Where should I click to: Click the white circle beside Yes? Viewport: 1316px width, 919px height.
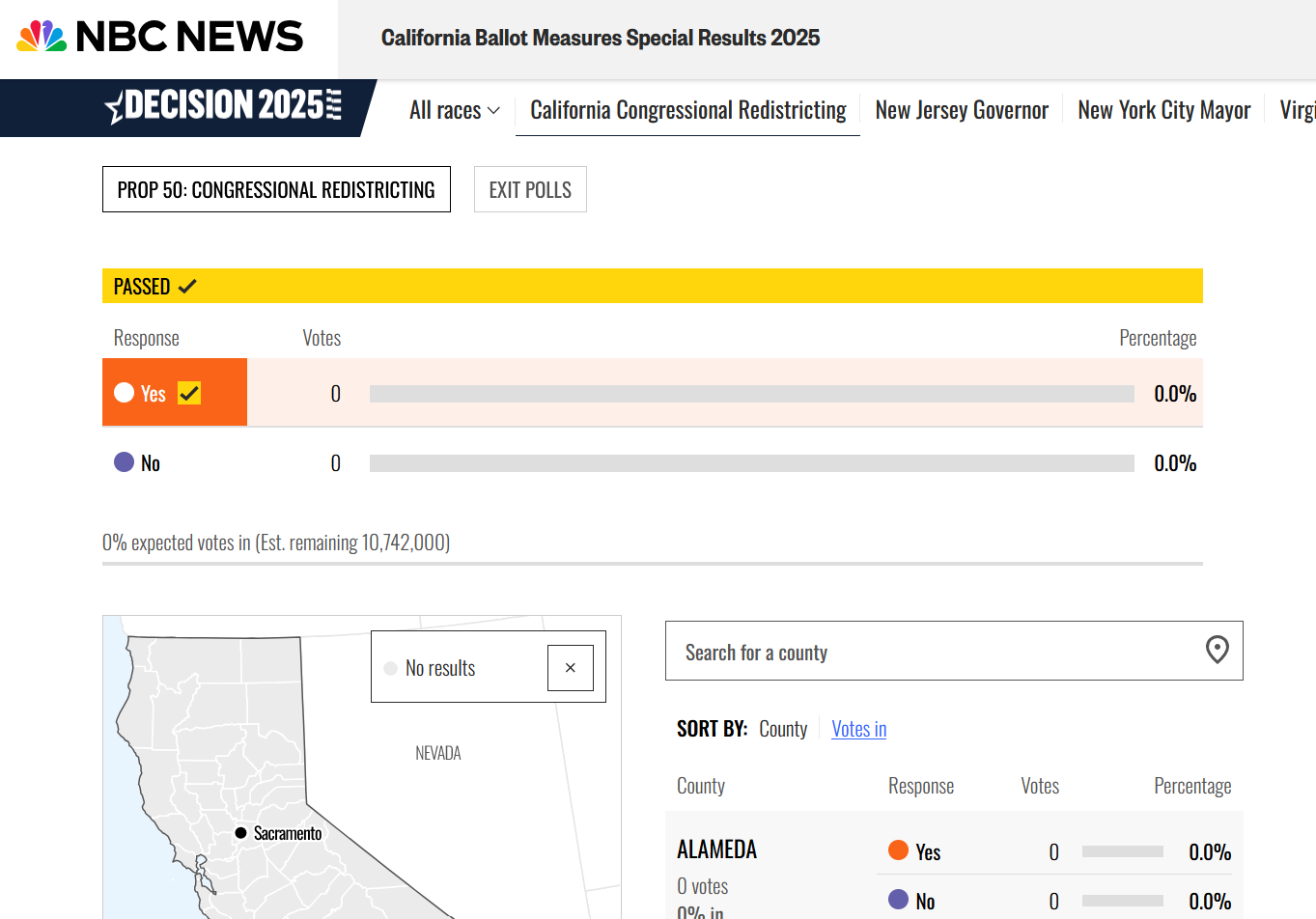point(124,392)
